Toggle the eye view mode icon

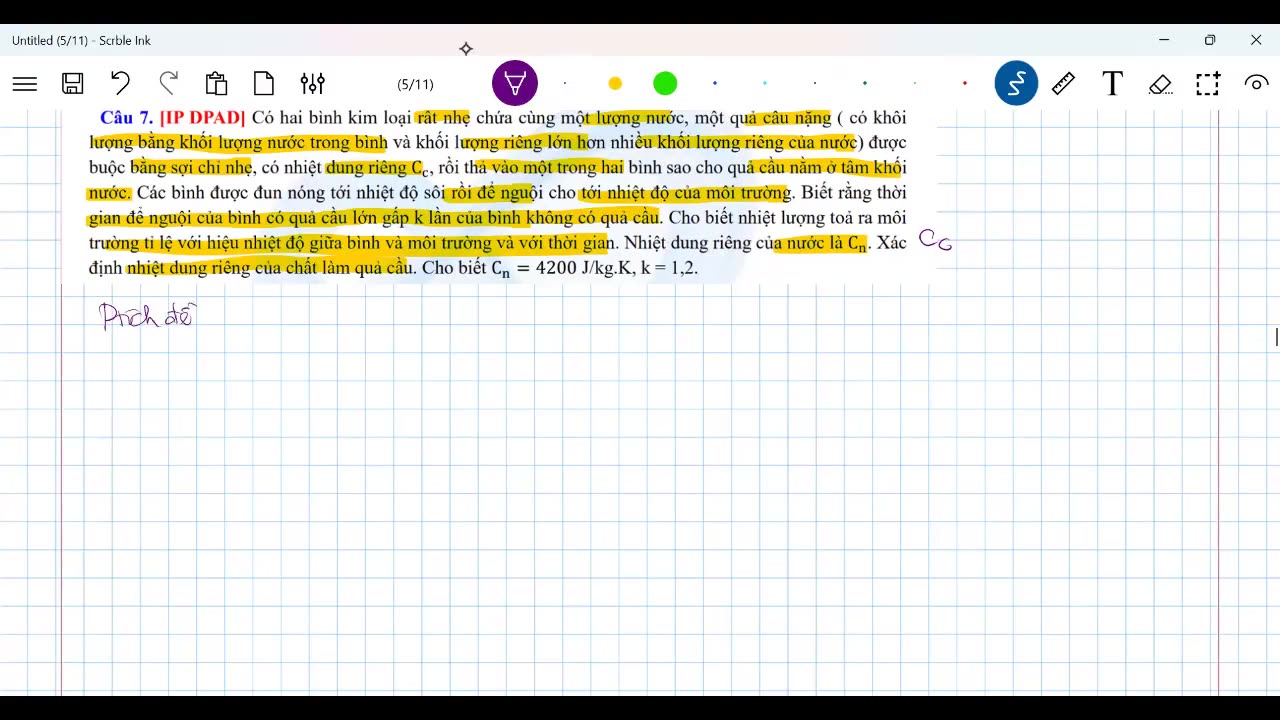(x=1256, y=83)
